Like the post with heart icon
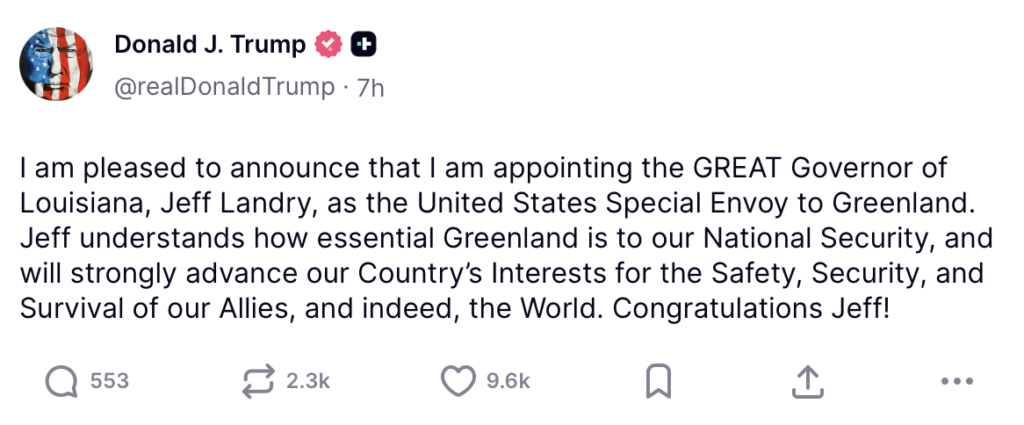 click(x=458, y=381)
